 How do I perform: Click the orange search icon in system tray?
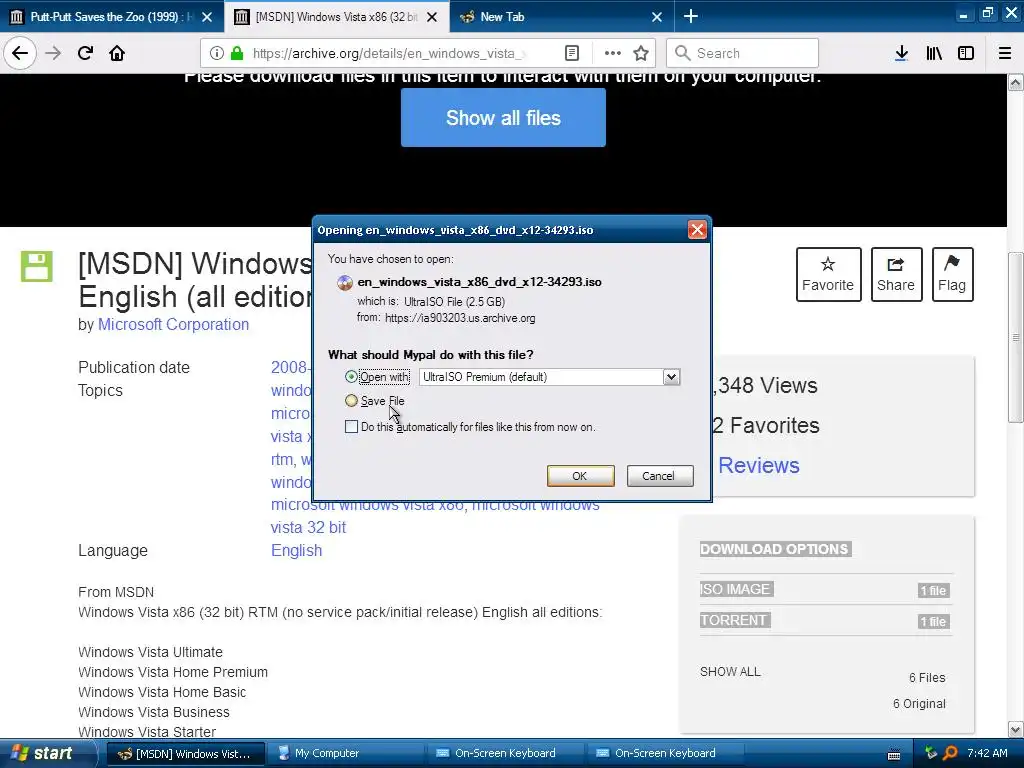pyautogui.click(x=950, y=753)
